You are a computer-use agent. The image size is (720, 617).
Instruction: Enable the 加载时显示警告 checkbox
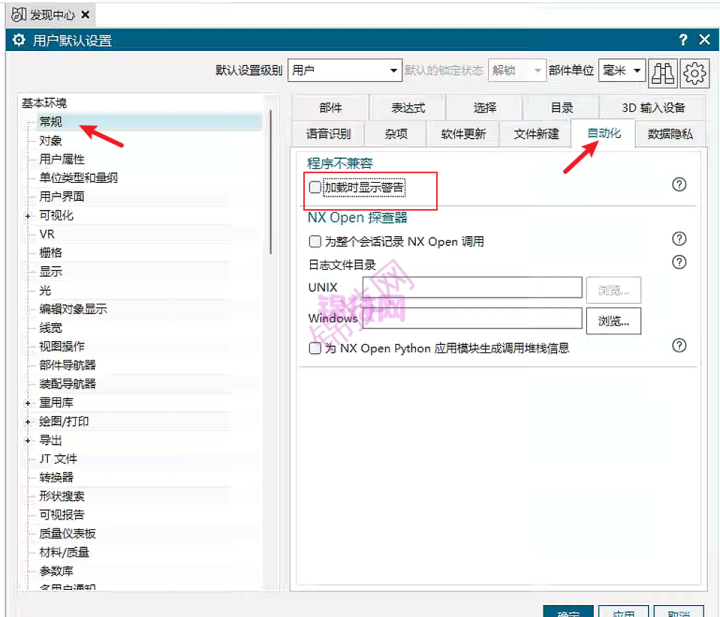pos(316,187)
